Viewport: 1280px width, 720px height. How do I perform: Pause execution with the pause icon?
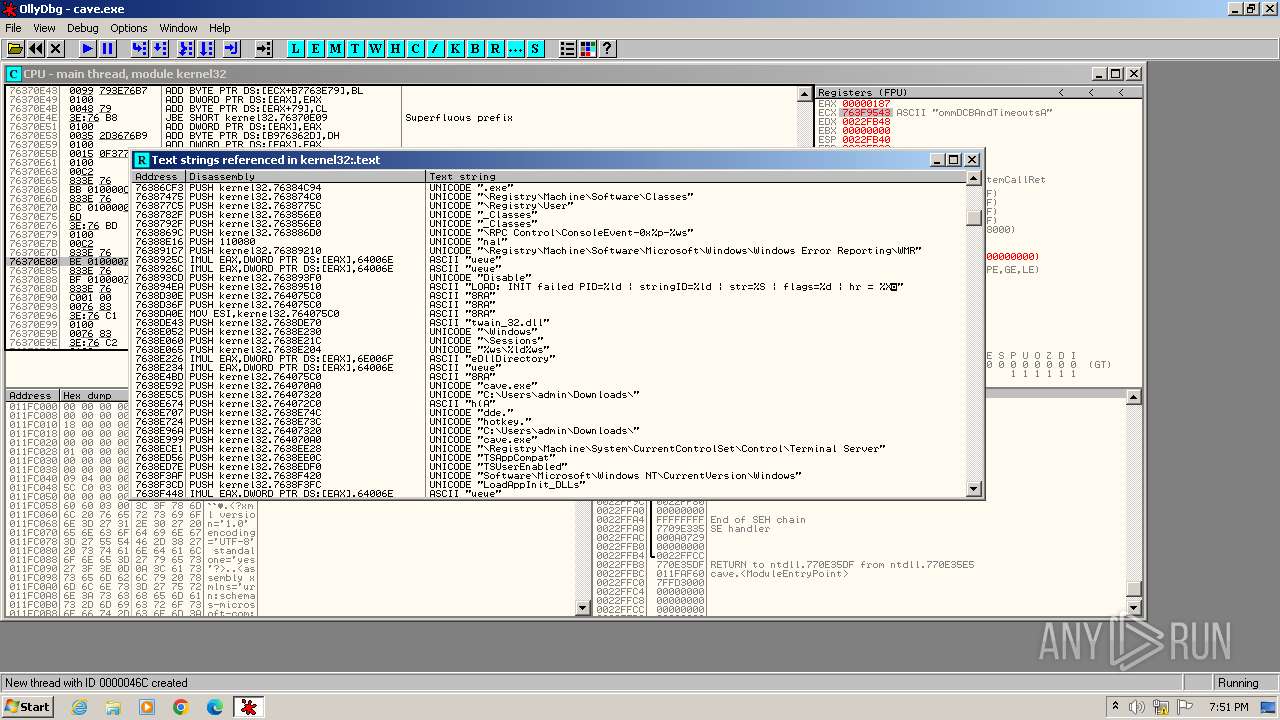point(108,48)
